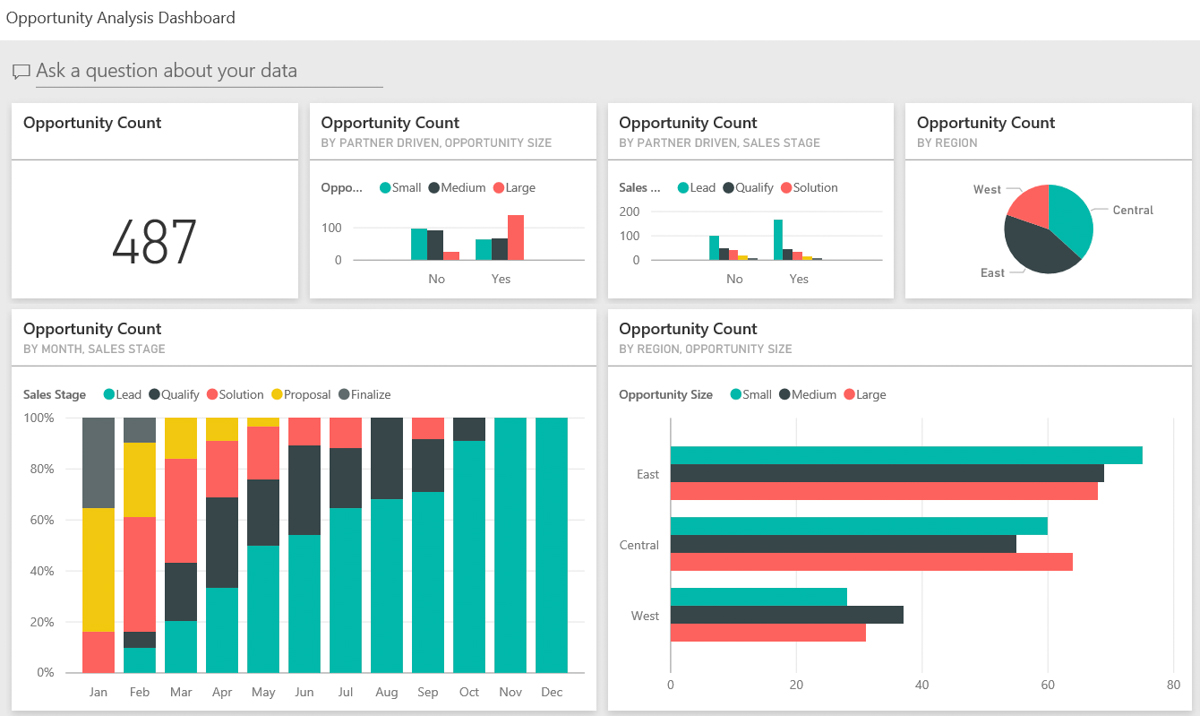Click the Central region Large red bar
The height and width of the screenshot is (716, 1200).
click(870, 562)
